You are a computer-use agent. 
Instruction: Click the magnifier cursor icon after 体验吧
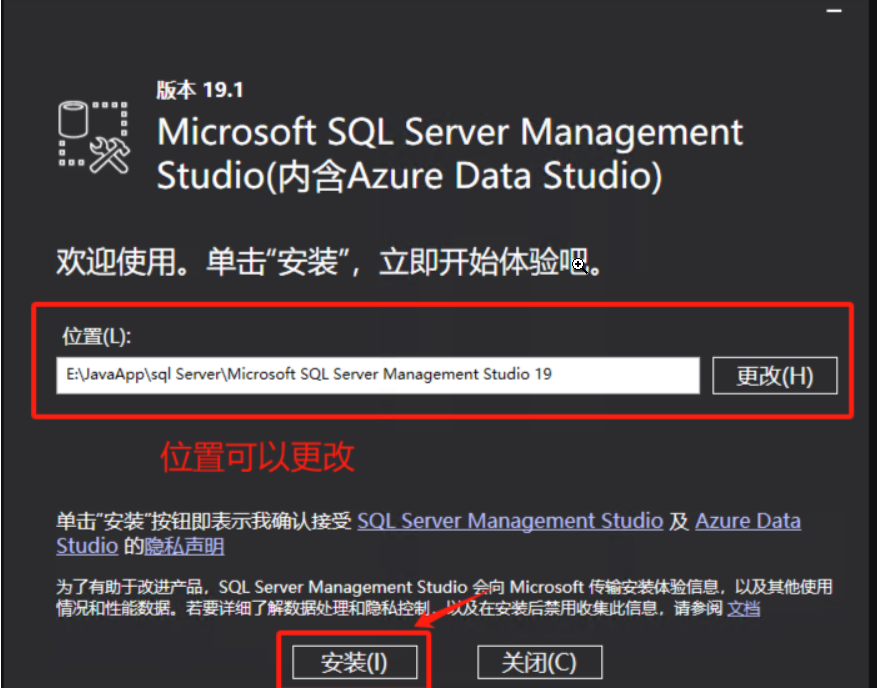pyautogui.click(x=579, y=265)
